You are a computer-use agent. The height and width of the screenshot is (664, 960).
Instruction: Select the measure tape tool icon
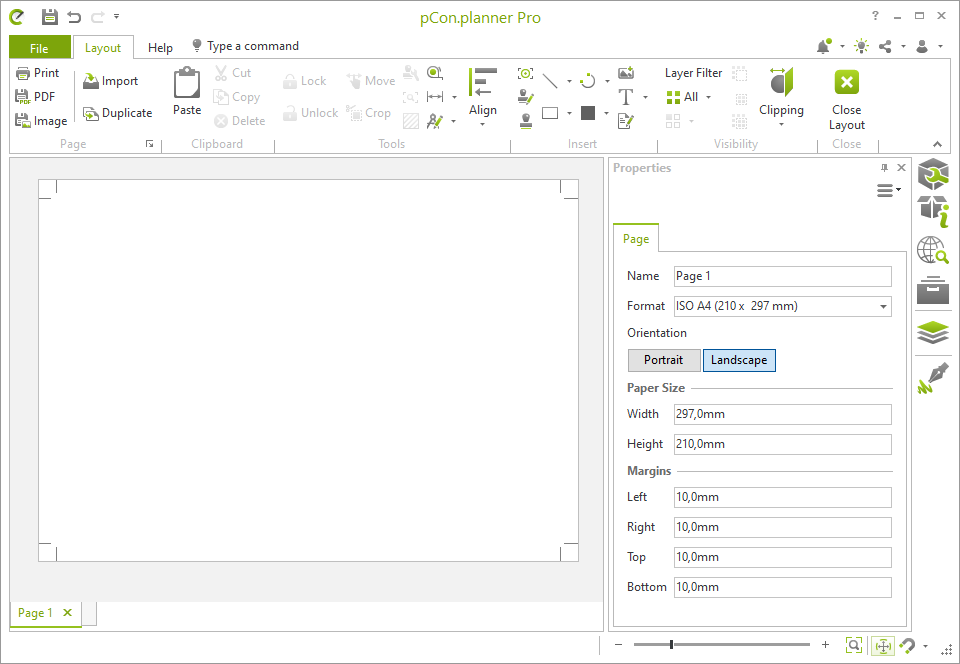click(x=435, y=73)
